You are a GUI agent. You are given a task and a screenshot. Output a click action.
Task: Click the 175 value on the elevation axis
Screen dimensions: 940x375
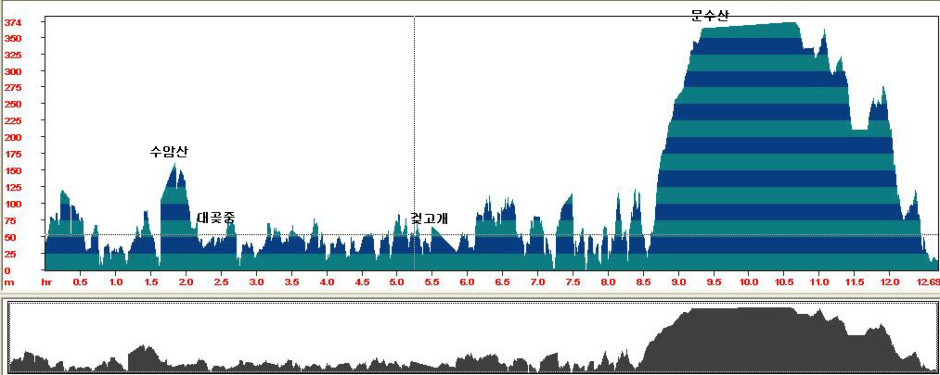[13, 154]
